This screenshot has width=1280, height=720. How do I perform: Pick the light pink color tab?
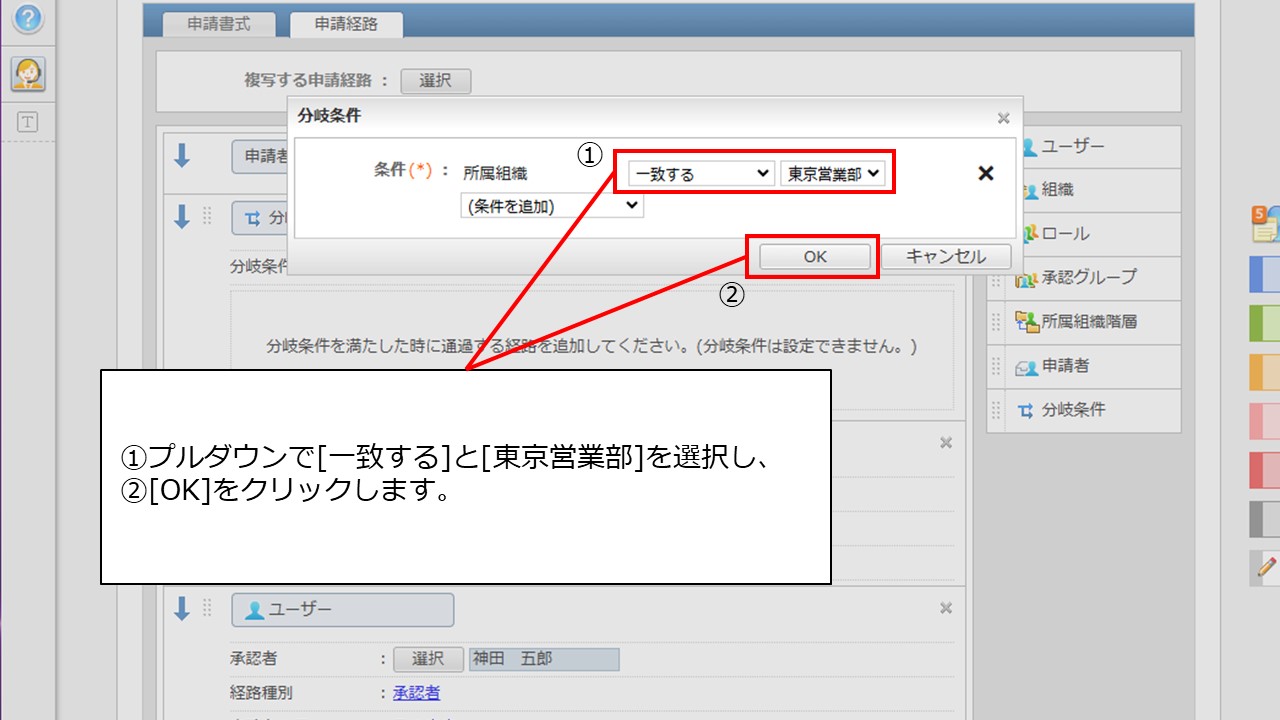click(x=1265, y=421)
